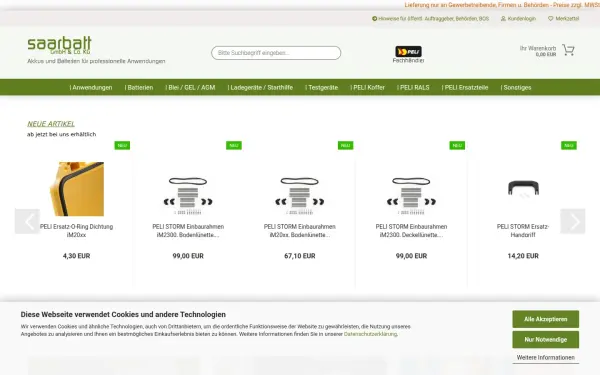Open the Batterien menu
The width and height of the screenshot is (600, 375).
(x=139, y=88)
